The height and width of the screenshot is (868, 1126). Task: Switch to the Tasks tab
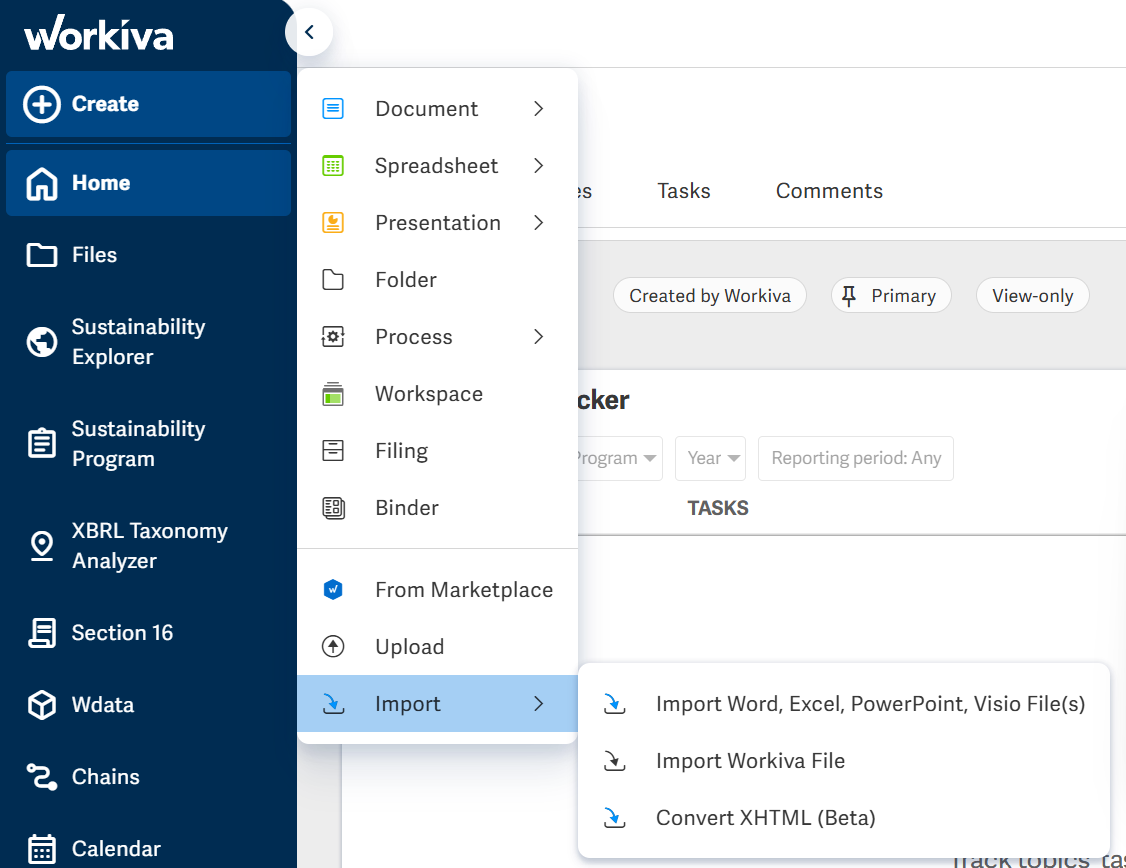684,191
